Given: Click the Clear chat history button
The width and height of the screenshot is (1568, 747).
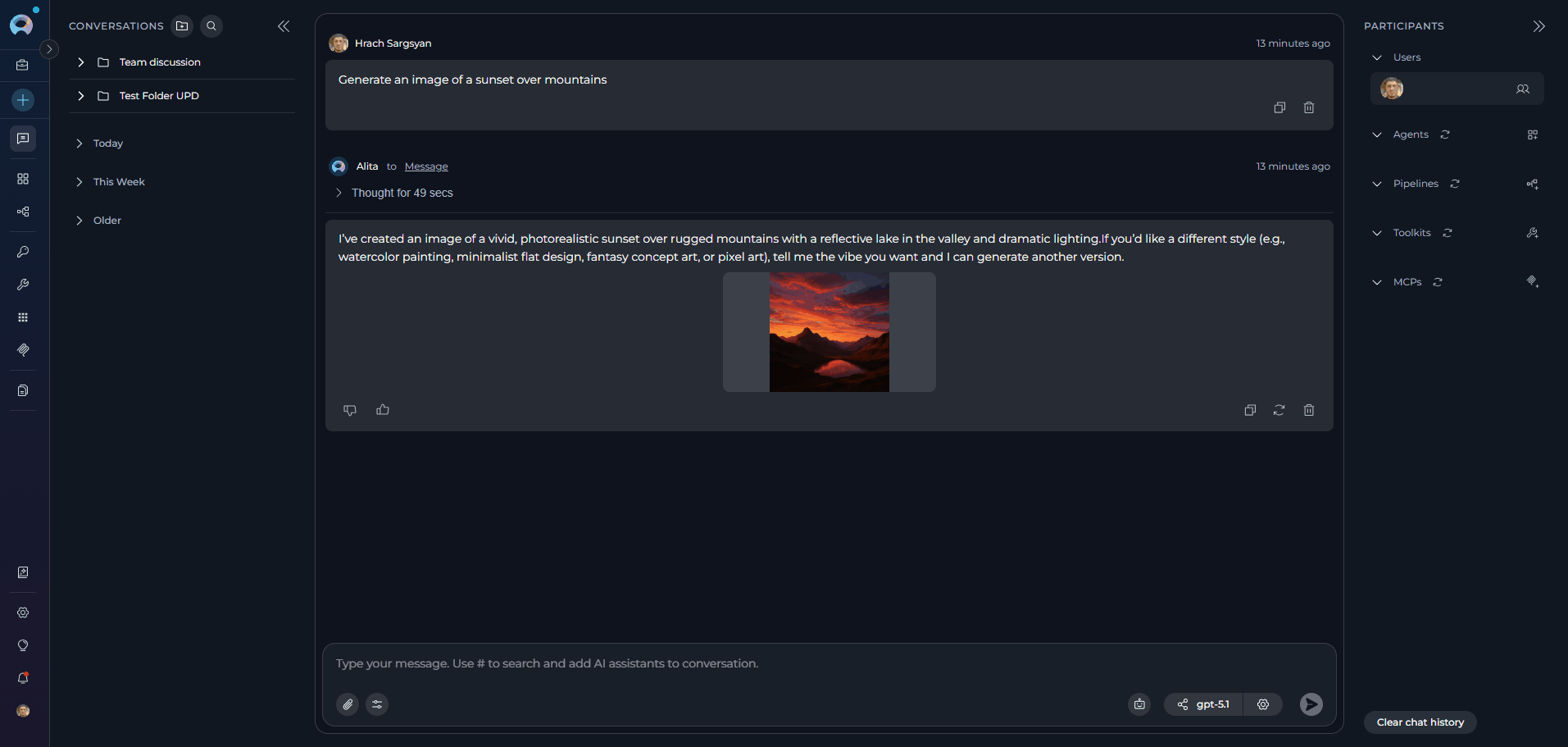Looking at the screenshot, I should [1420, 722].
